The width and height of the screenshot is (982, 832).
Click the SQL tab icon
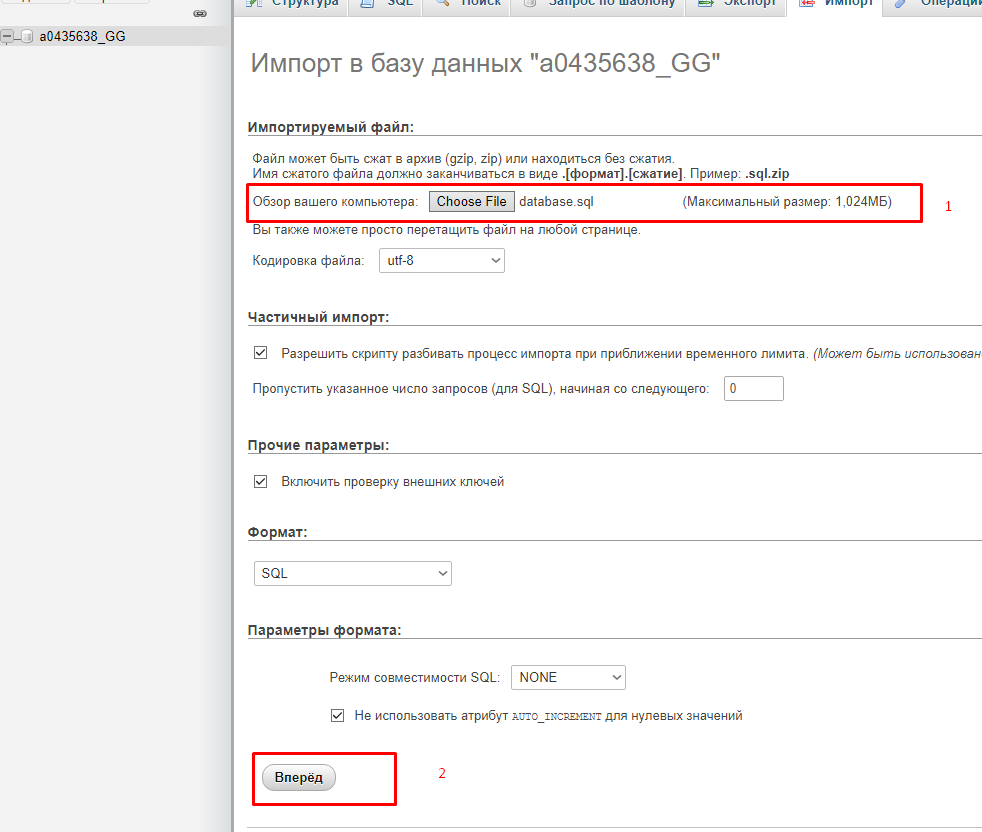click(368, 3)
